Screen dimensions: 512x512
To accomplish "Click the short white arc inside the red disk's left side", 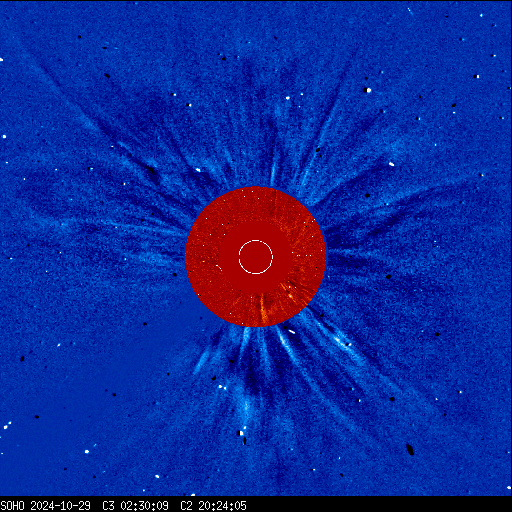I will click(219, 267).
